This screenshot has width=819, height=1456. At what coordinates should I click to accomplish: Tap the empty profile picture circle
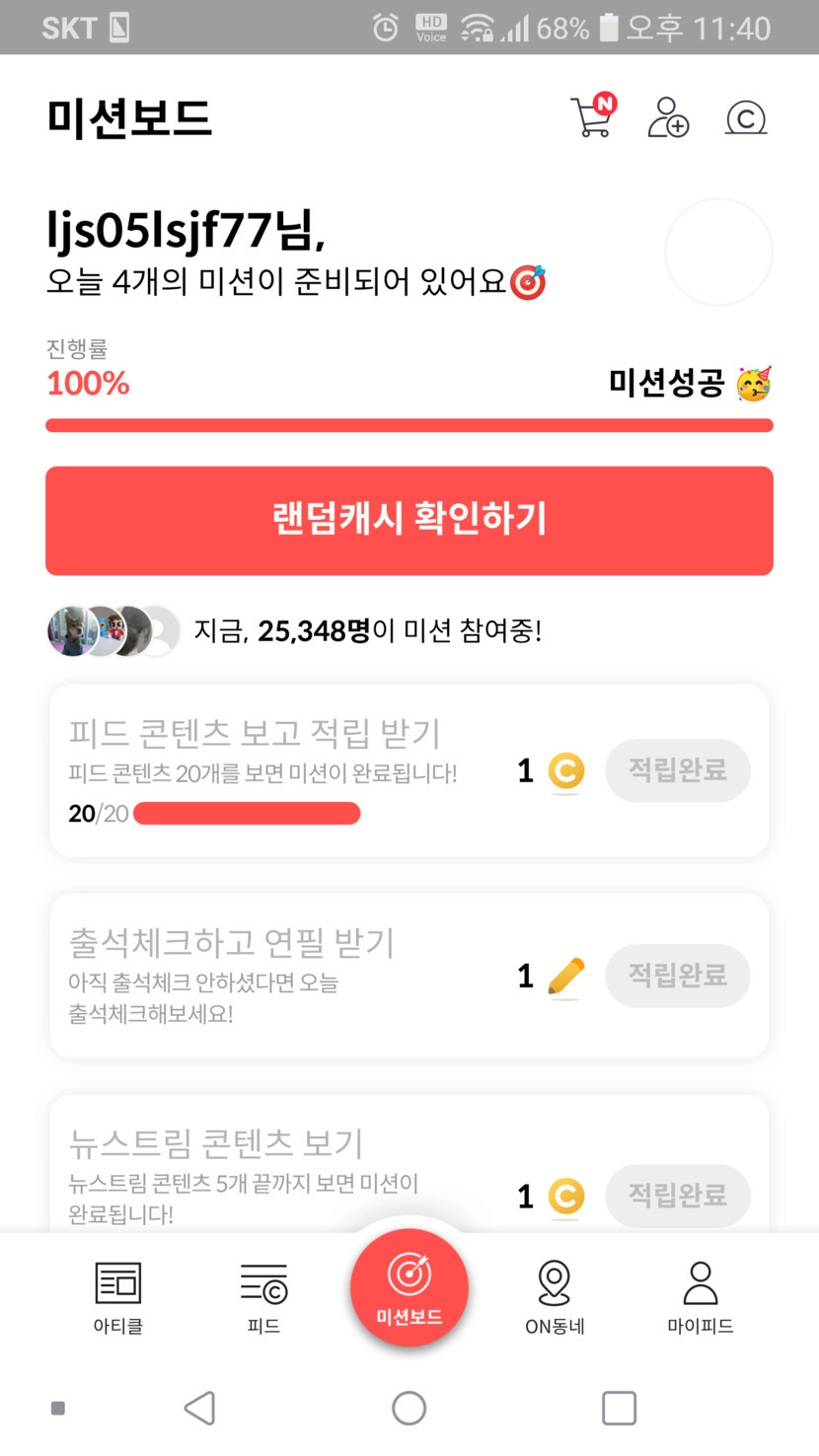point(718,252)
